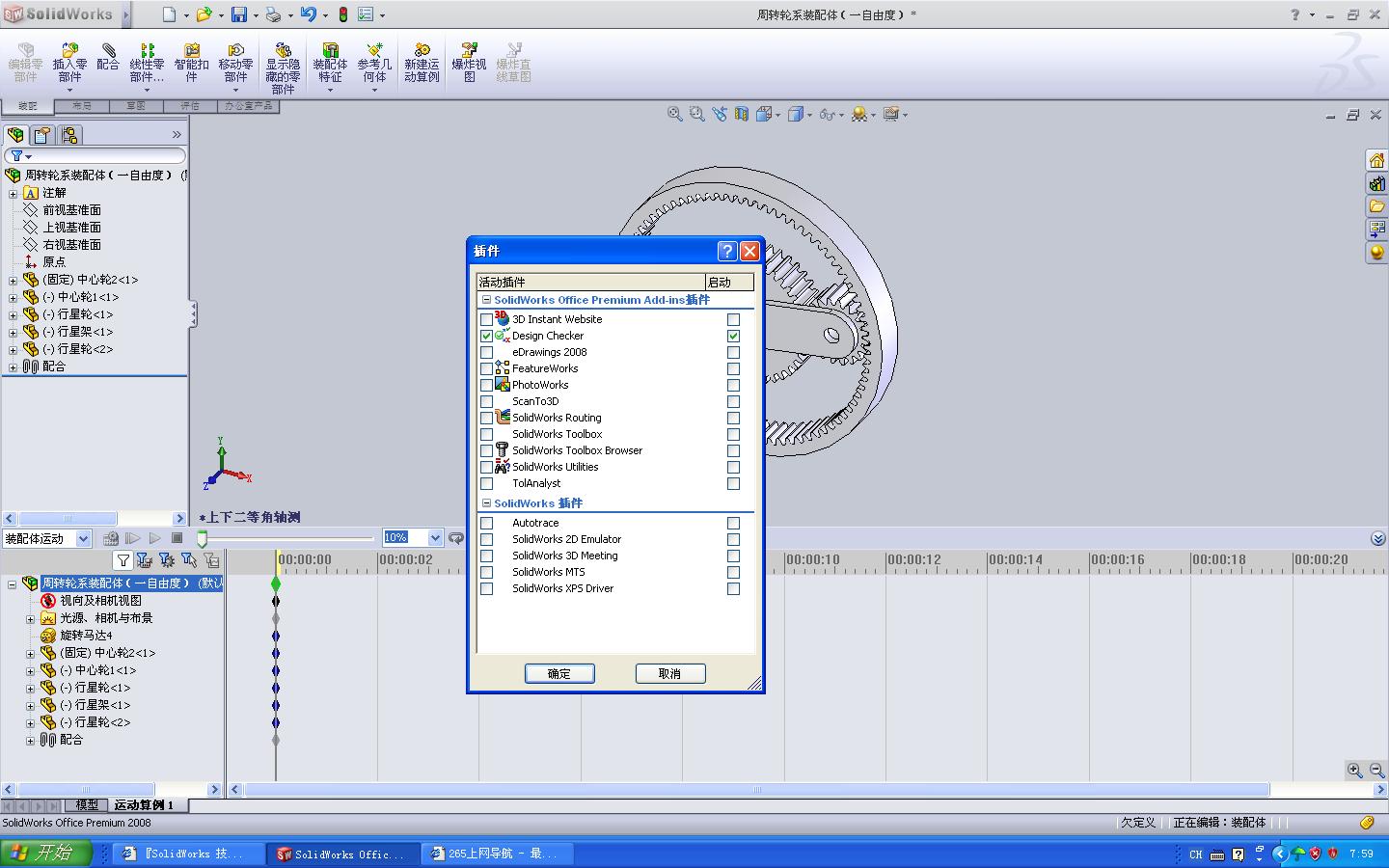Click the Undo arrow icon

click(x=309, y=14)
